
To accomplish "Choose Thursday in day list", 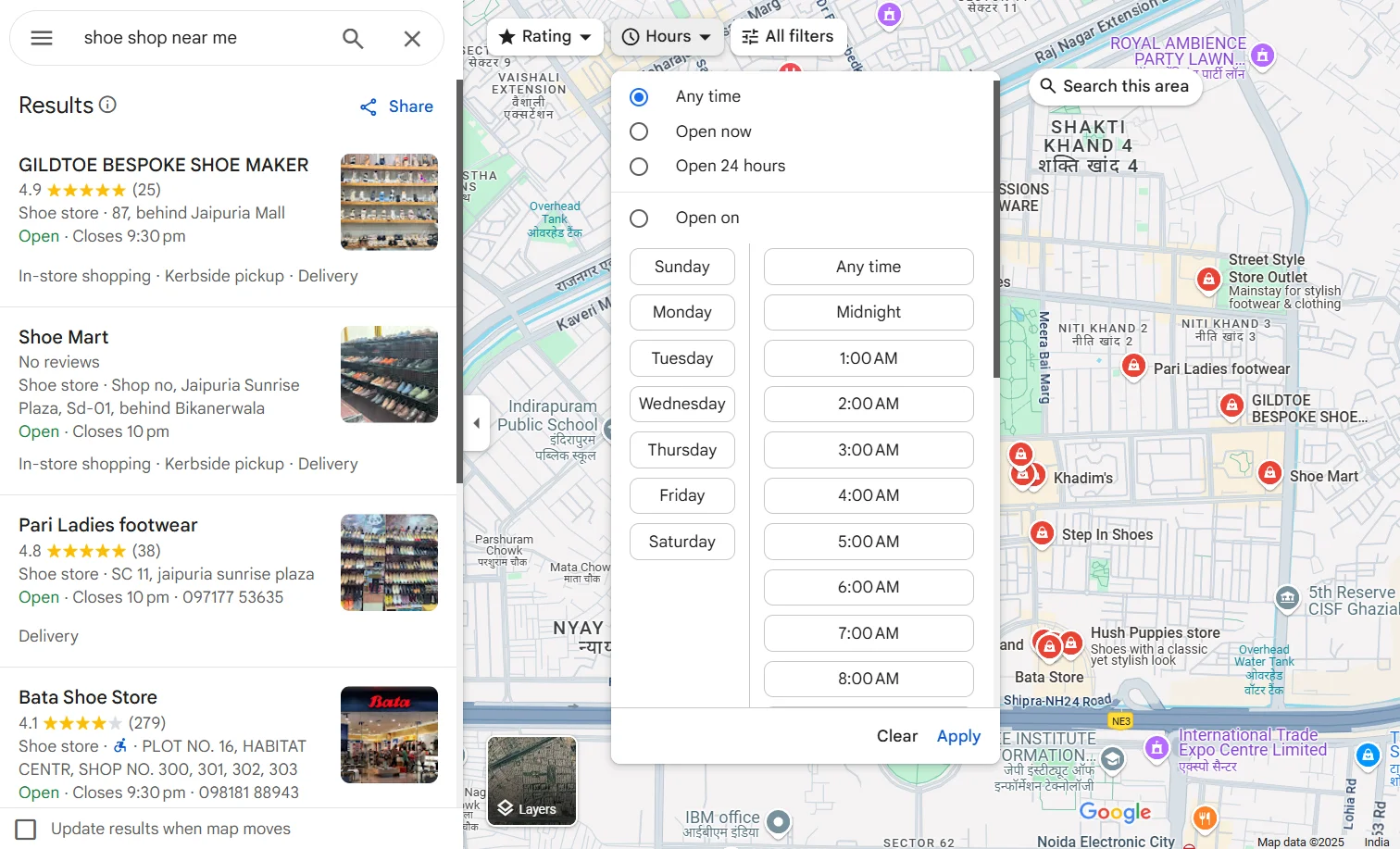I will pyautogui.click(x=682, y=450).
